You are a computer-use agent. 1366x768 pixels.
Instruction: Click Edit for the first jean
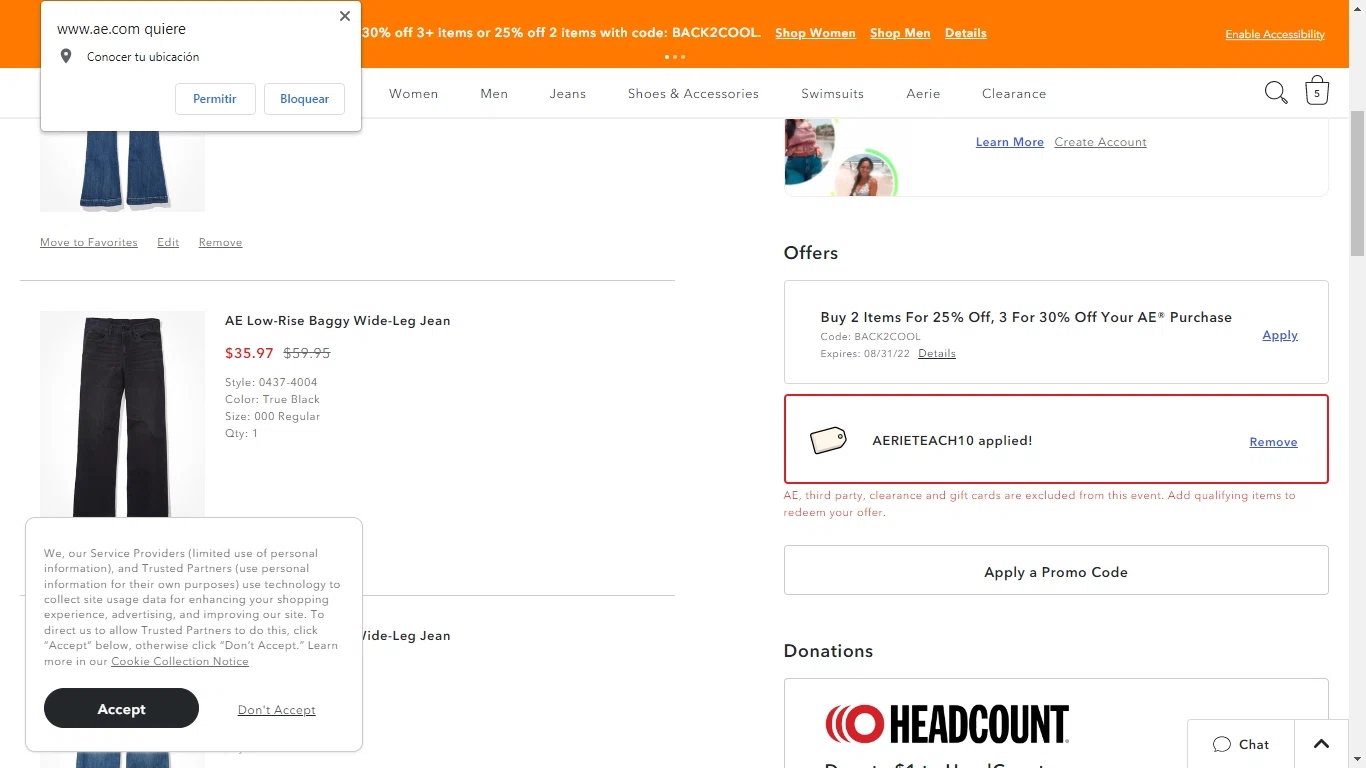pyautogui.click(x=168, y=242)
